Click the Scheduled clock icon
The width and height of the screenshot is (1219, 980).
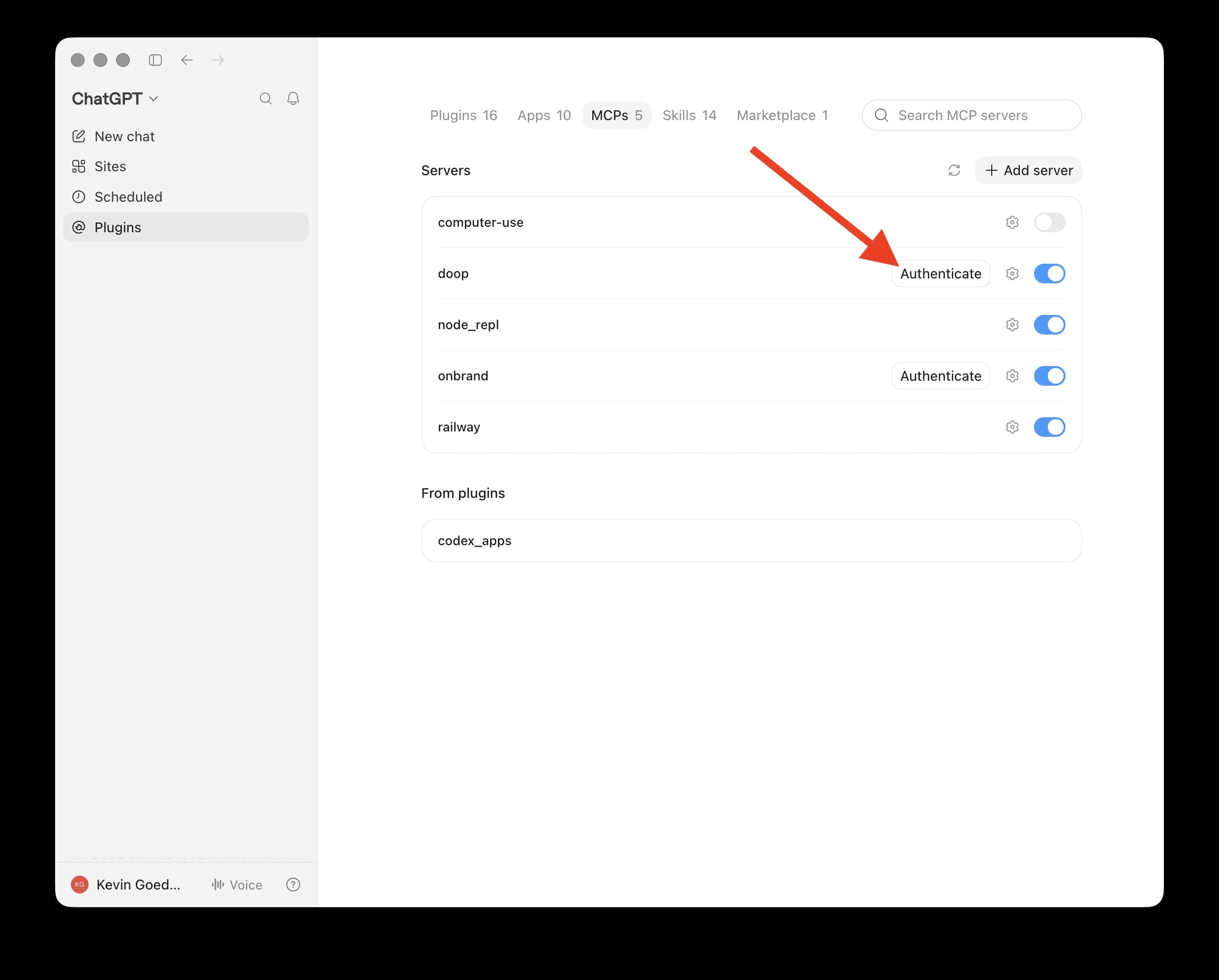[79, 197]
